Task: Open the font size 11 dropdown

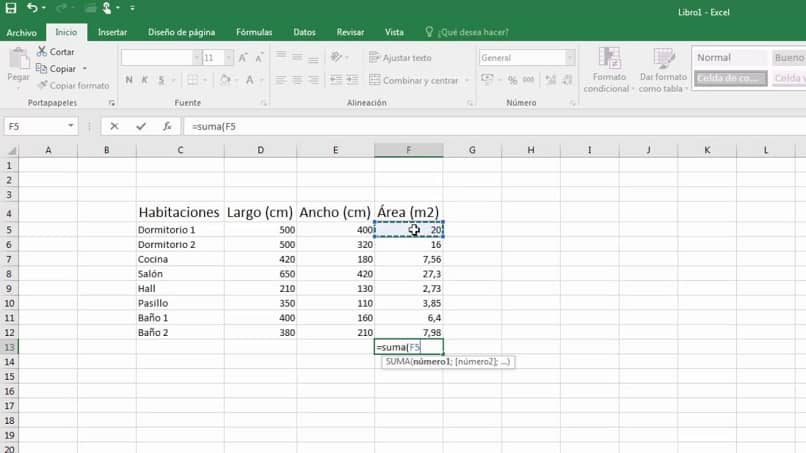Action: click(x=229, y=58)
